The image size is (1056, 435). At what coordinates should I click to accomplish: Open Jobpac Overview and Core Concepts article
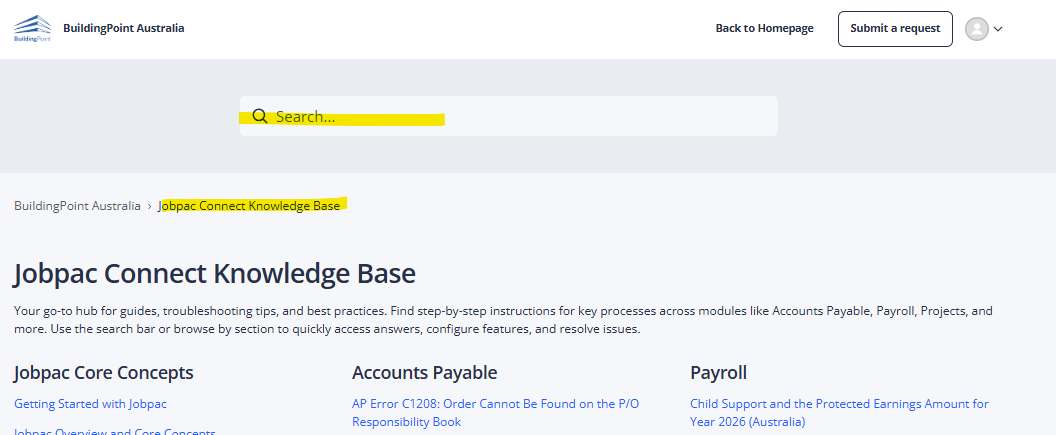click(115, 432)
